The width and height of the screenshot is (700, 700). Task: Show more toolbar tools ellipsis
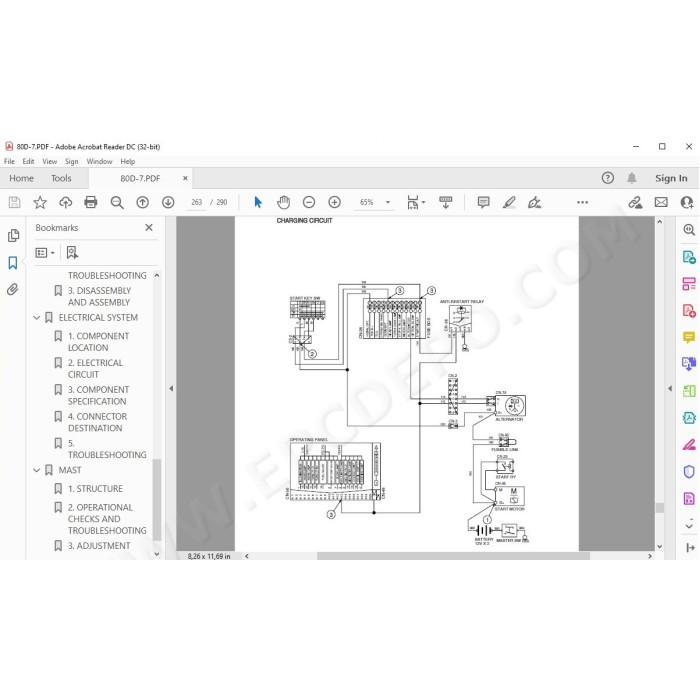tap(582, 202)
